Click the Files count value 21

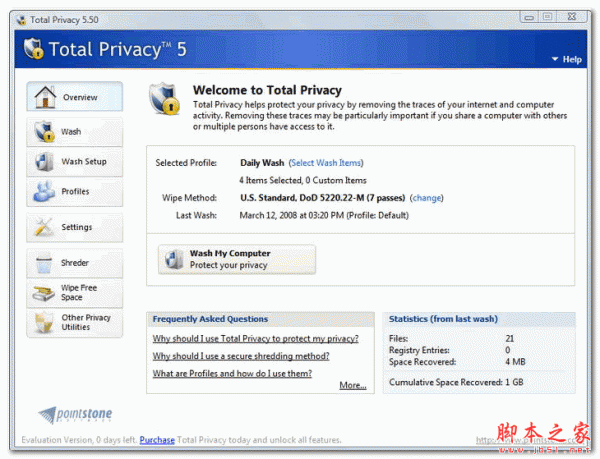510,339
